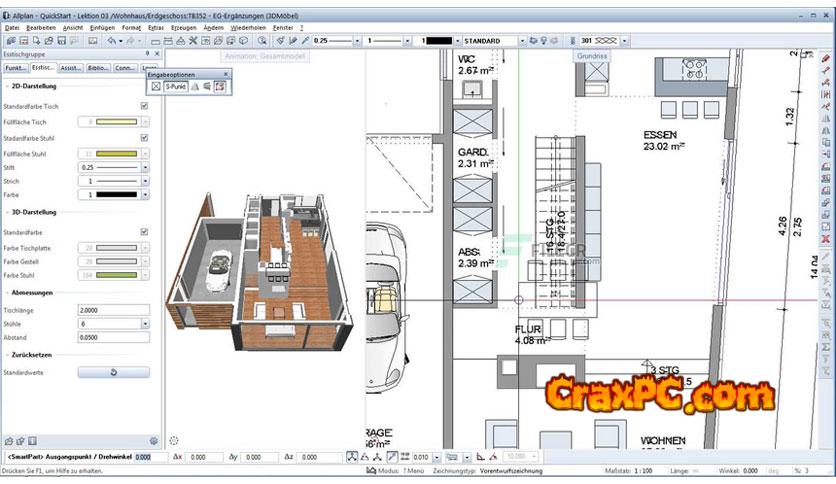Open the Stühle count dropdown
836x484 pixels.
pos(145,324)
